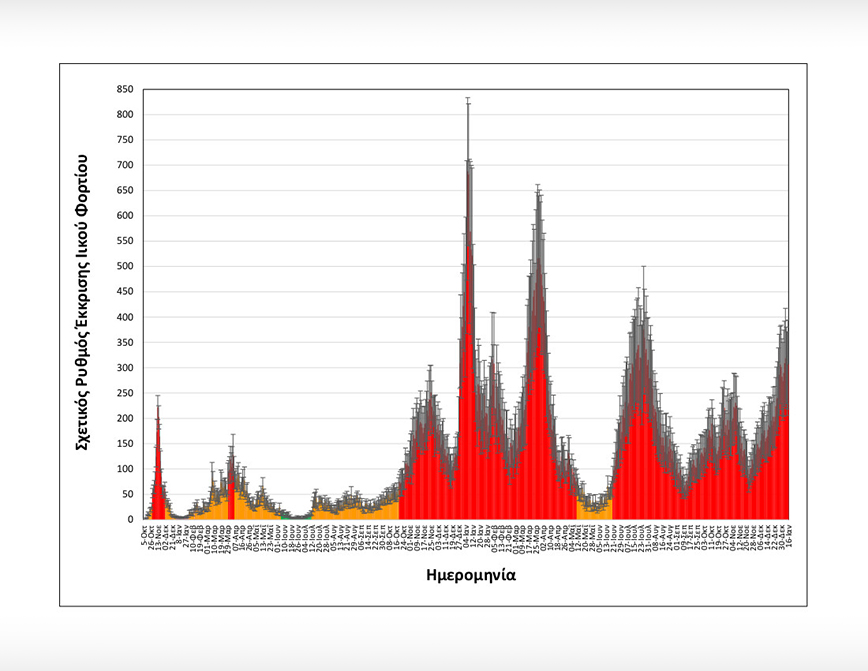Select the 200 y-axis tick label
This screenshot has width=868, height=671.
[125, 418]
